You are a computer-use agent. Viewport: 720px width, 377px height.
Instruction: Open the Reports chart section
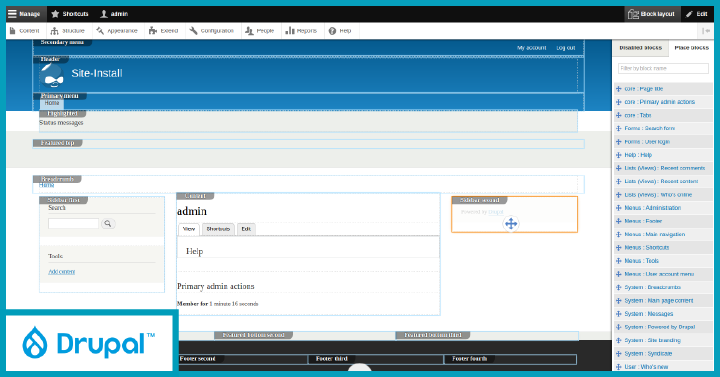click(301, 31)
